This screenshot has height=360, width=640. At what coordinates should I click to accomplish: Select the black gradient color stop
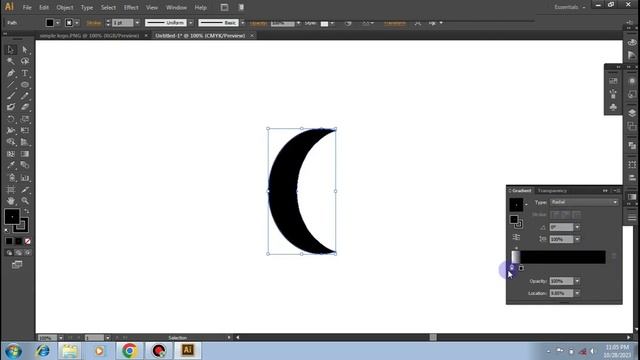(x=521, y=268)
